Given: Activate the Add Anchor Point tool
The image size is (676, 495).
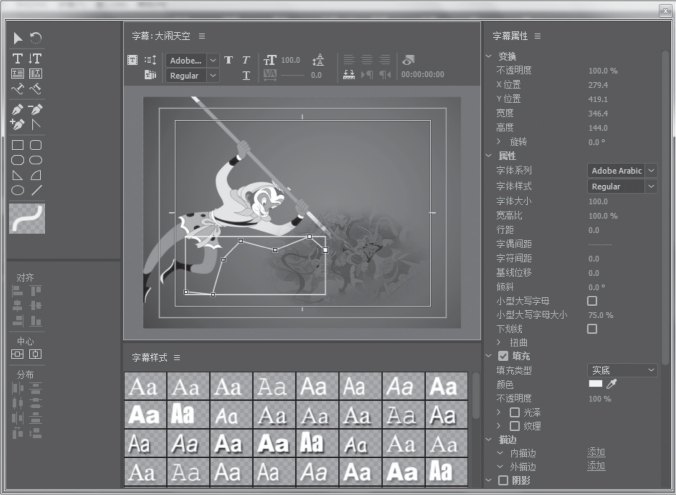Looking at the screenshot, I should tap(18, 124).
